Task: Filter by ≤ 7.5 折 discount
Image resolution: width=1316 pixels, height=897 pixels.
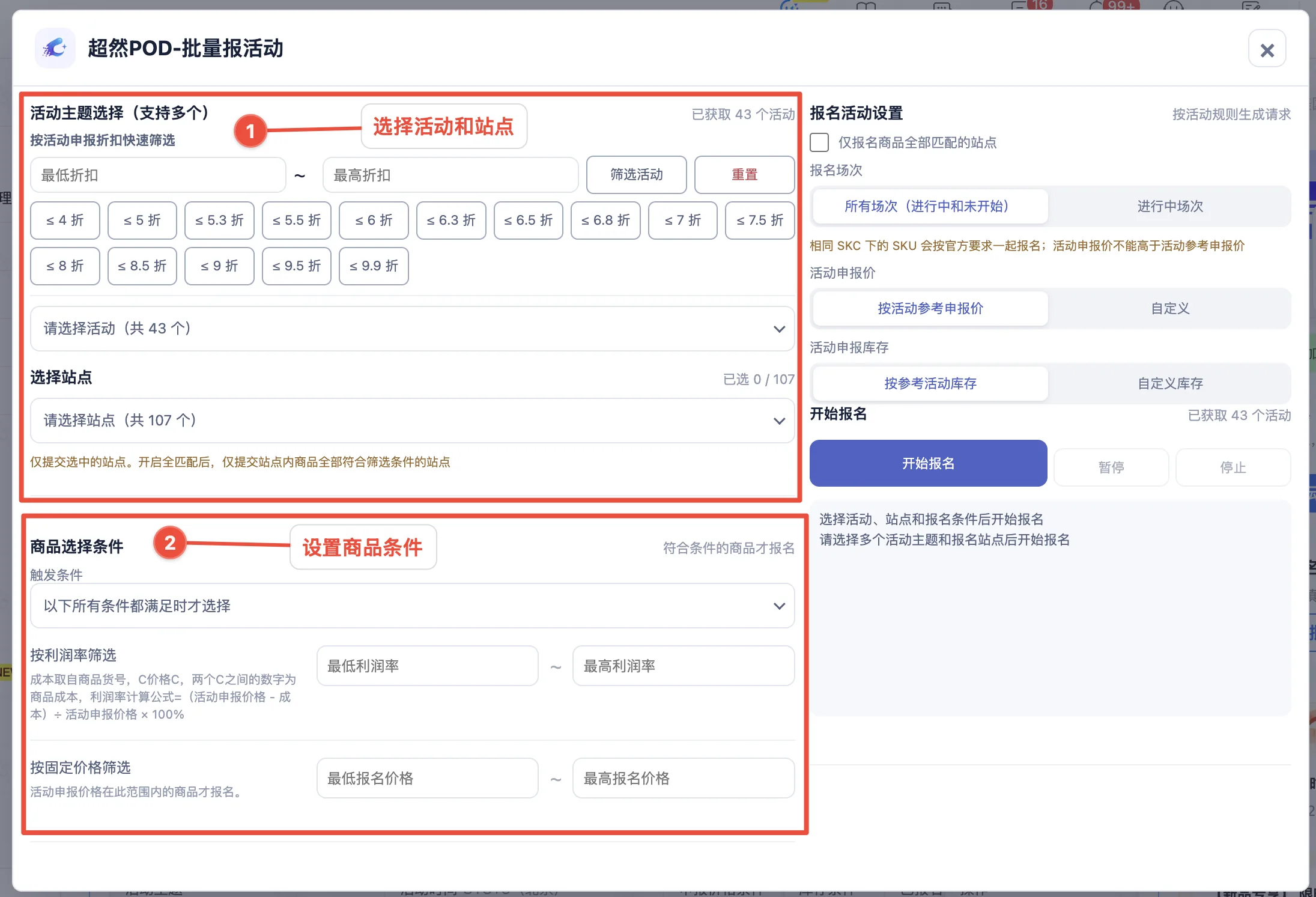Action: click(760, 220)
